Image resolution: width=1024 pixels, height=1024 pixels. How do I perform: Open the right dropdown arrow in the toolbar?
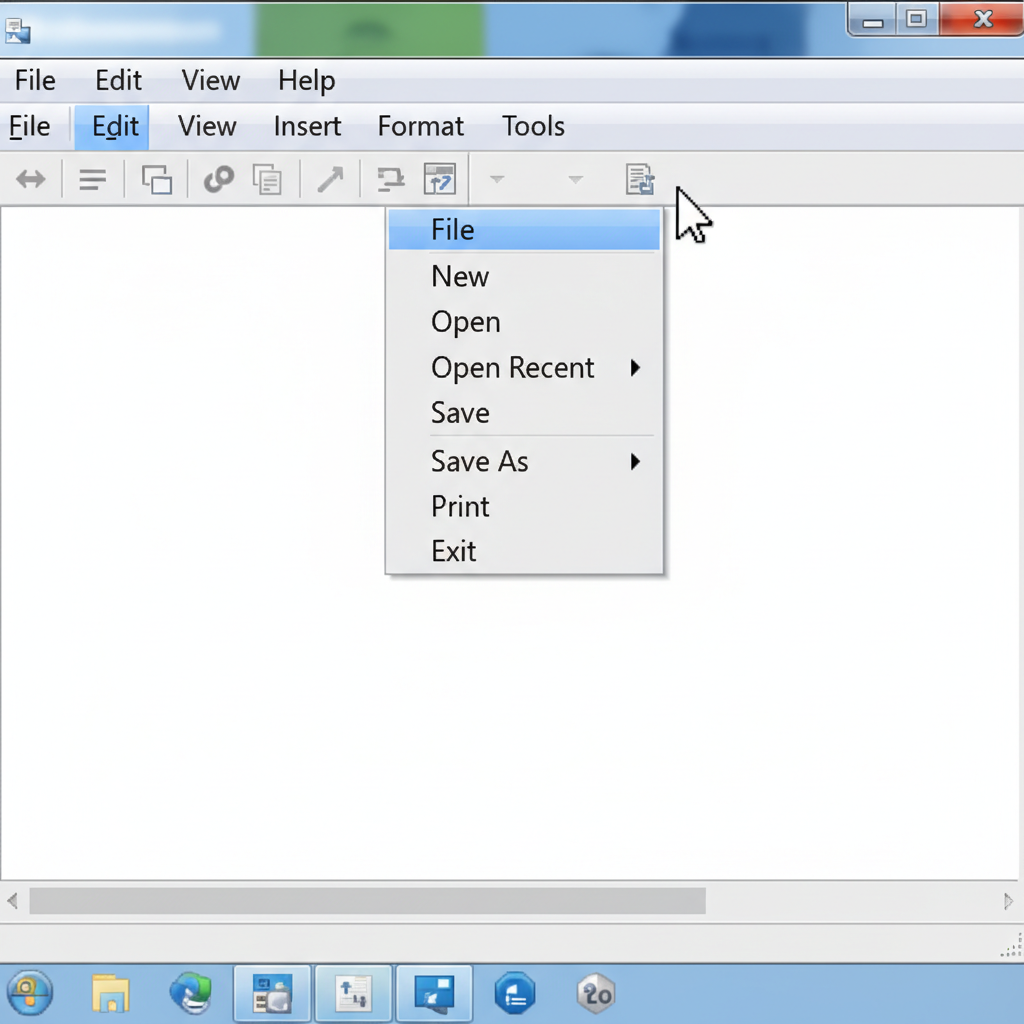[x=575, y=180]
